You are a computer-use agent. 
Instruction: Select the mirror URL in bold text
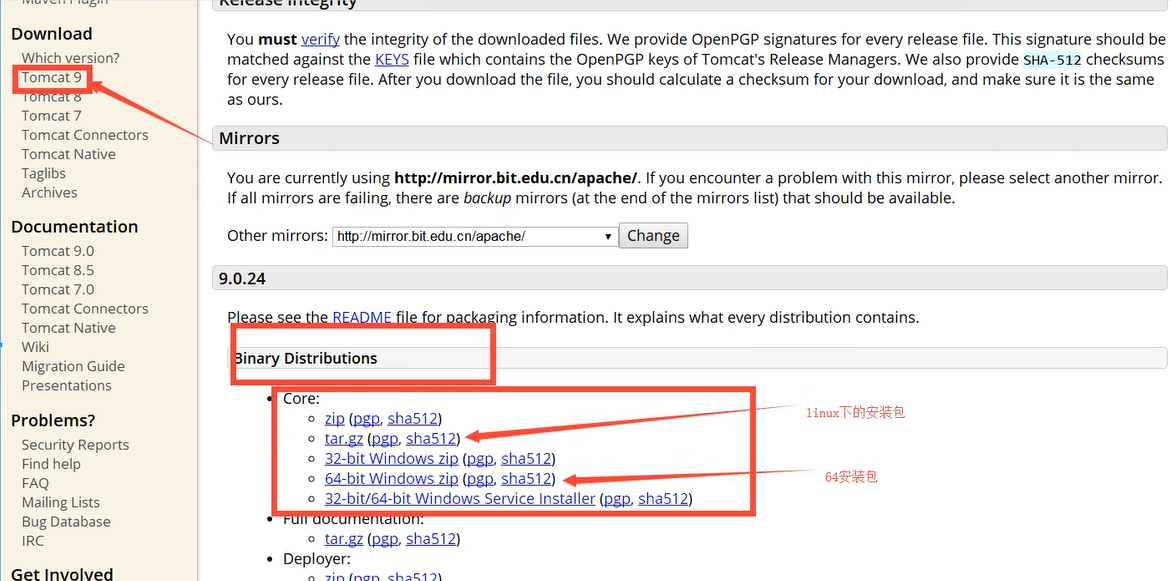[x=516, y=178]
